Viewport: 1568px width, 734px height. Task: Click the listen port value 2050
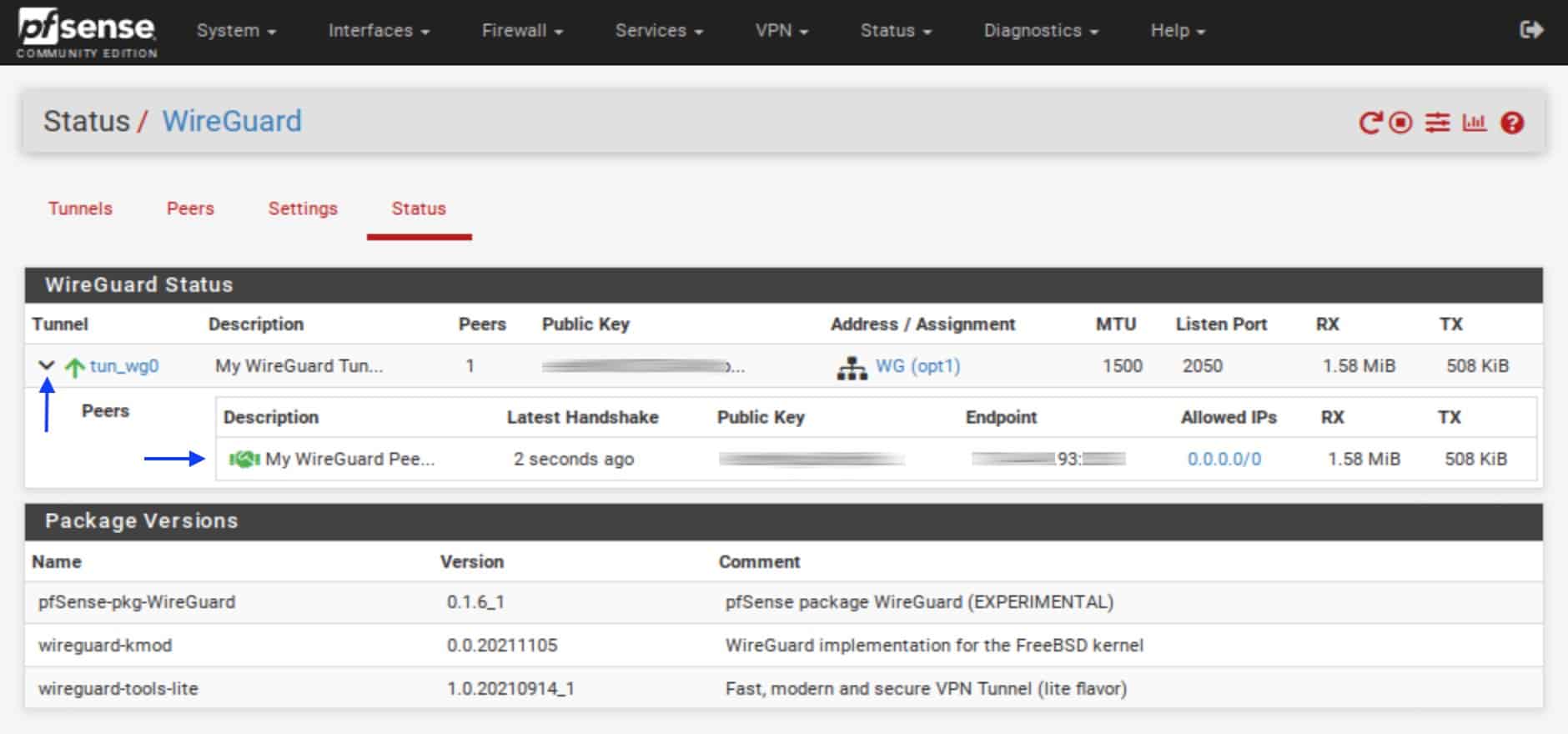coord(1203,366)
